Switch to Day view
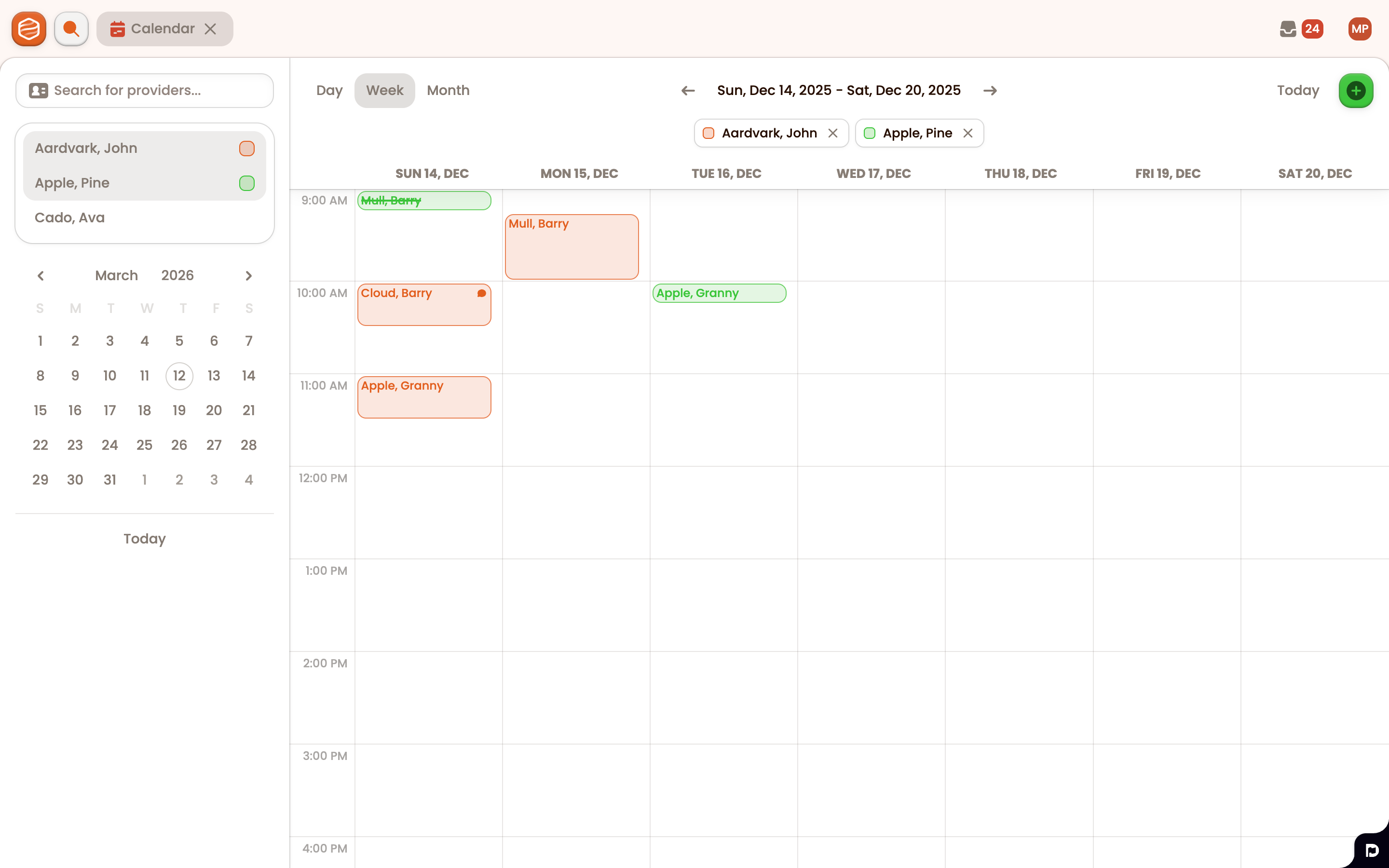The width and height of the screenshot is (1389, 868). pos(329,91)
